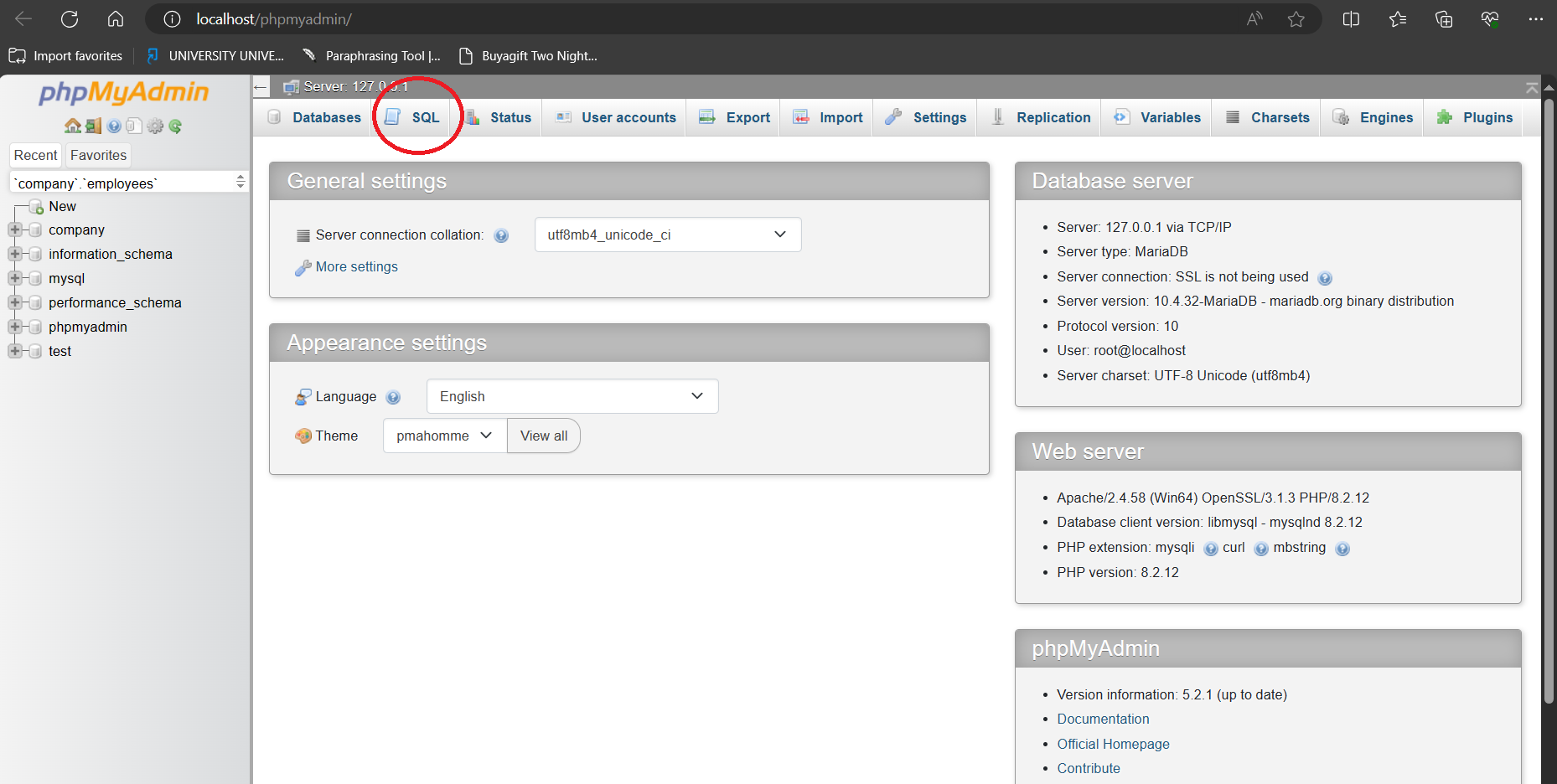Screen dimensions: 1557x784
Task: Open phpMyAdmin documentation blue question icon in sidebar
Action: (114, 126)
